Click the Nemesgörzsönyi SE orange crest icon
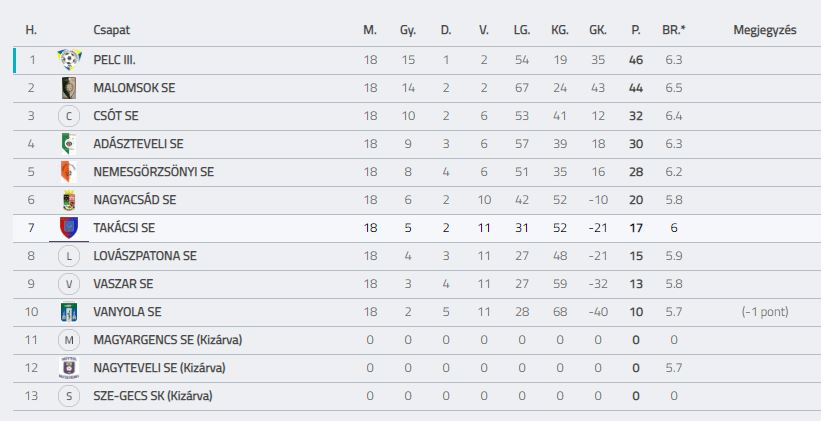This screenshot has width=821, height=421. click(x=69, y=172)
